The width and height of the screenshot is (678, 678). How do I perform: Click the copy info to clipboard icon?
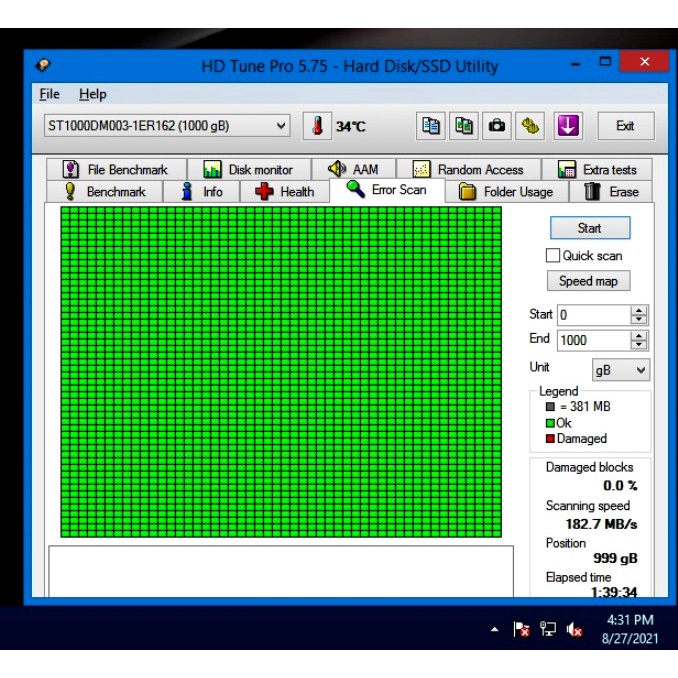pos(431,126)
